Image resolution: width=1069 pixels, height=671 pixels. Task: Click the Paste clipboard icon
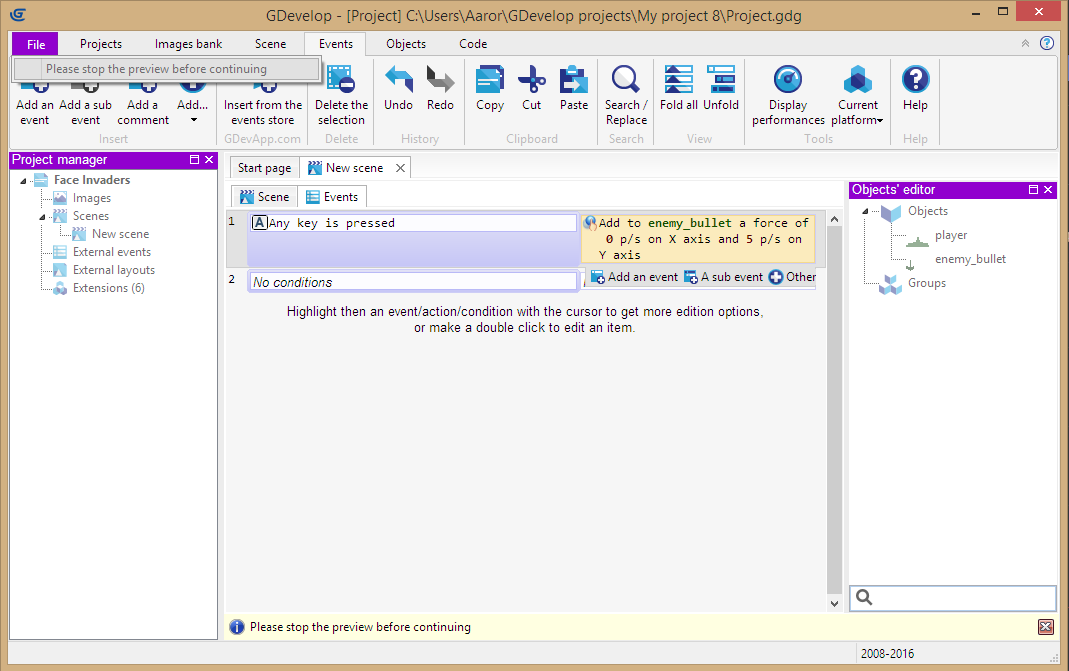pyautogui.click(x=574, y=79)
